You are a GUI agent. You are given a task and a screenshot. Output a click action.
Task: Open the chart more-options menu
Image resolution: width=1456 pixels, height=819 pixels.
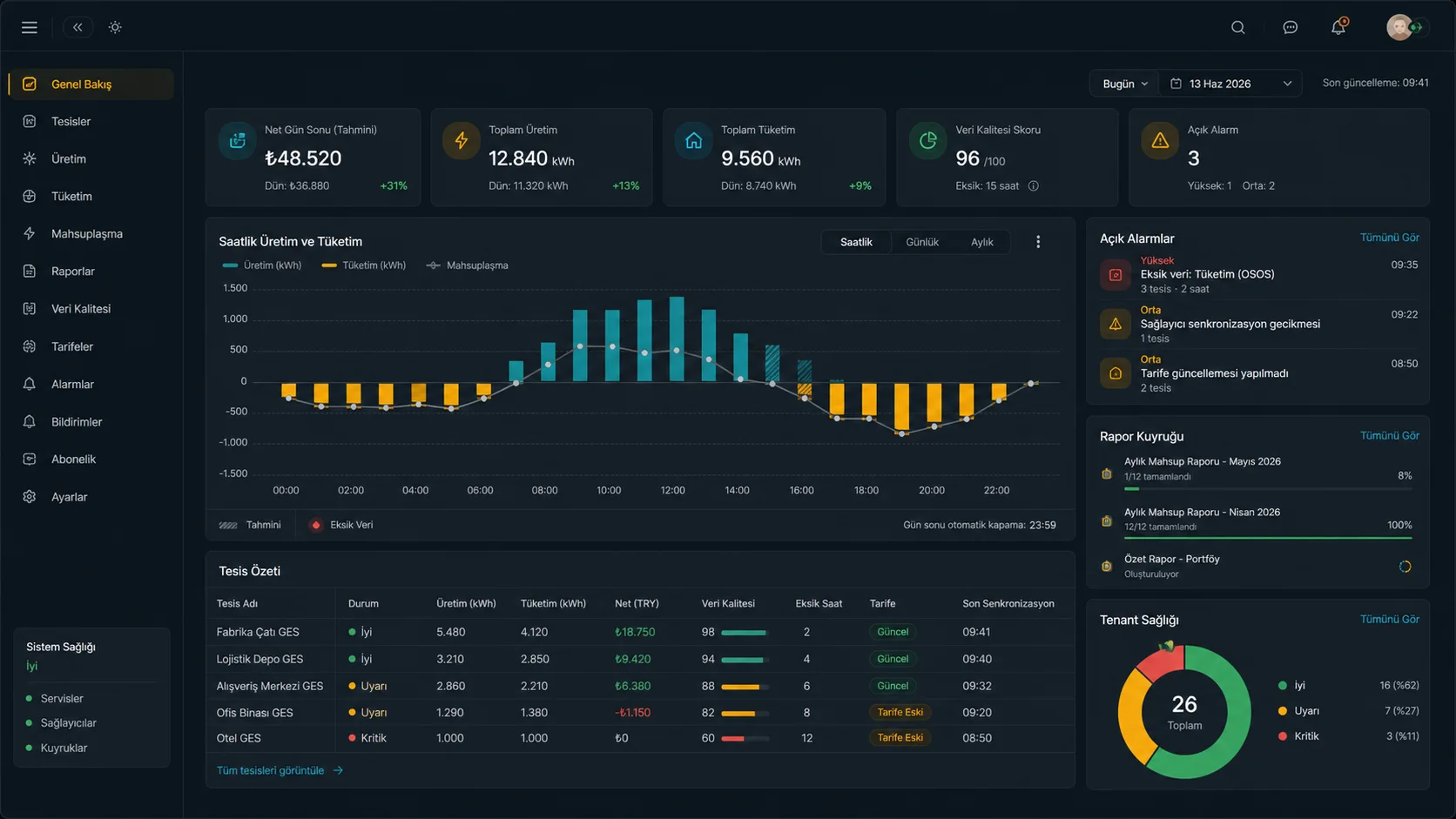[1038, 242]
